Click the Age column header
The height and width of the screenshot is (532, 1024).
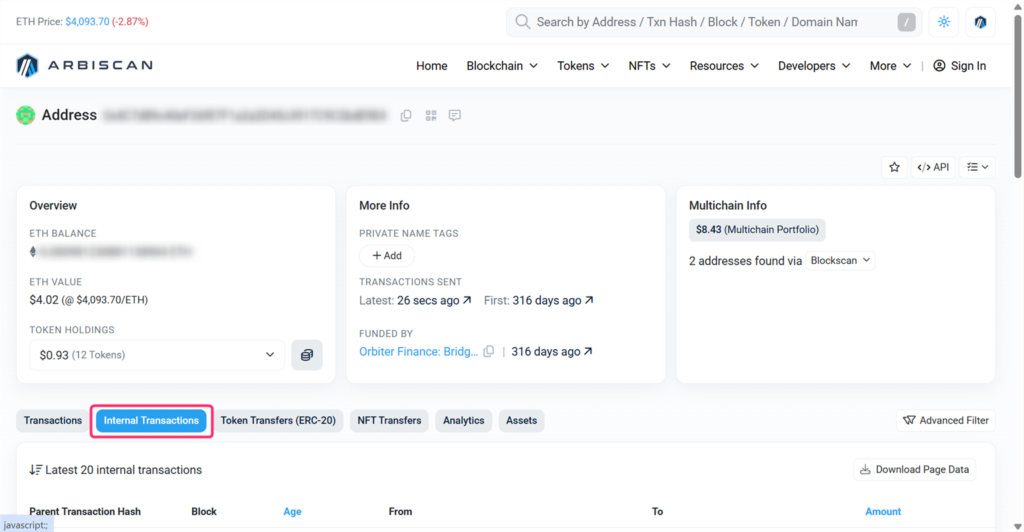(x=292, y=512)
